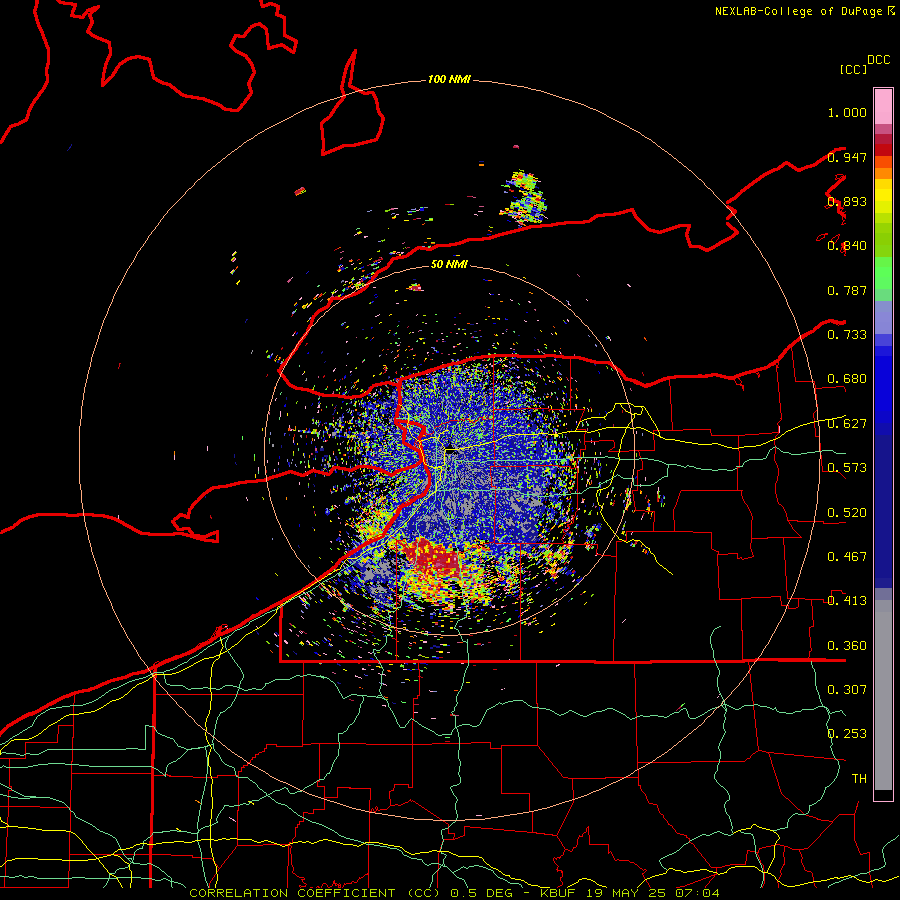Click the TH threshold label

click(859, 779)
